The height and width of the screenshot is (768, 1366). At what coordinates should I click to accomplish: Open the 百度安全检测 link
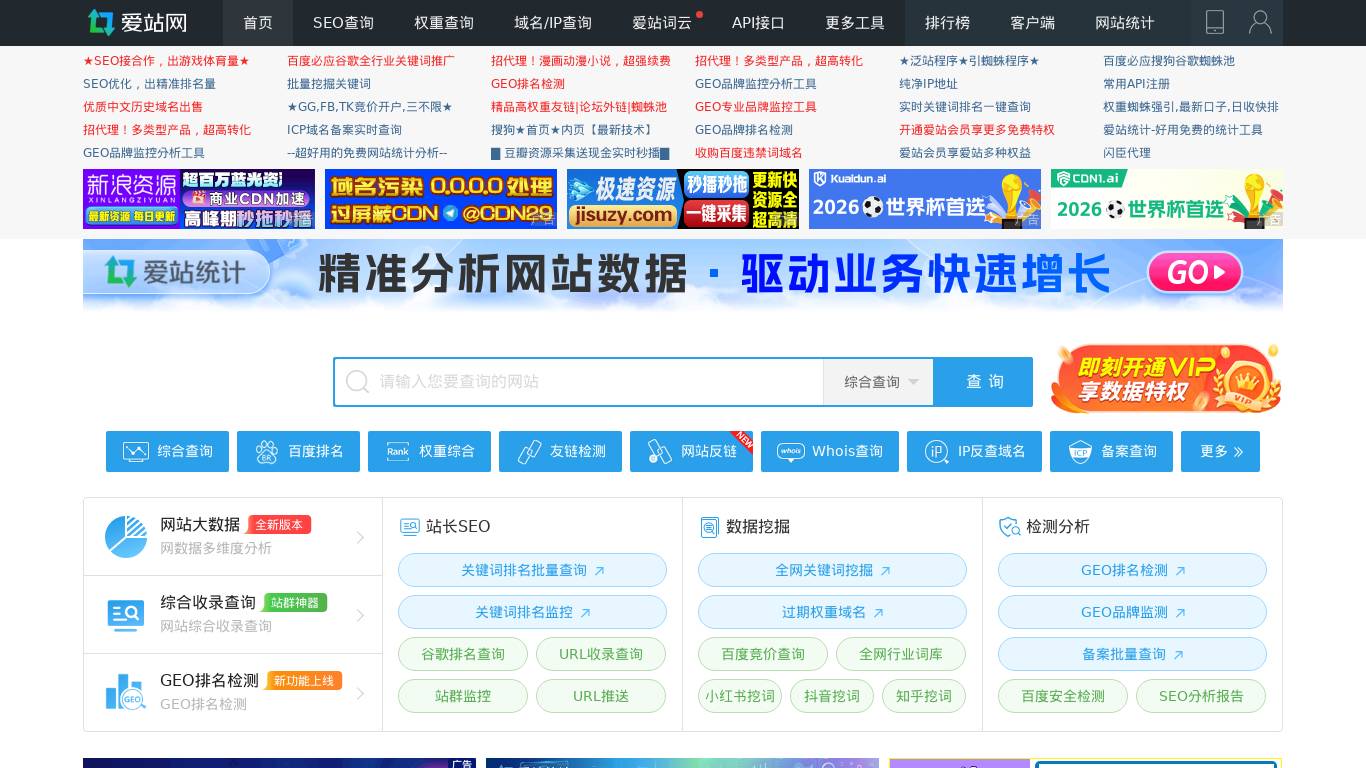coord(1063,696)
